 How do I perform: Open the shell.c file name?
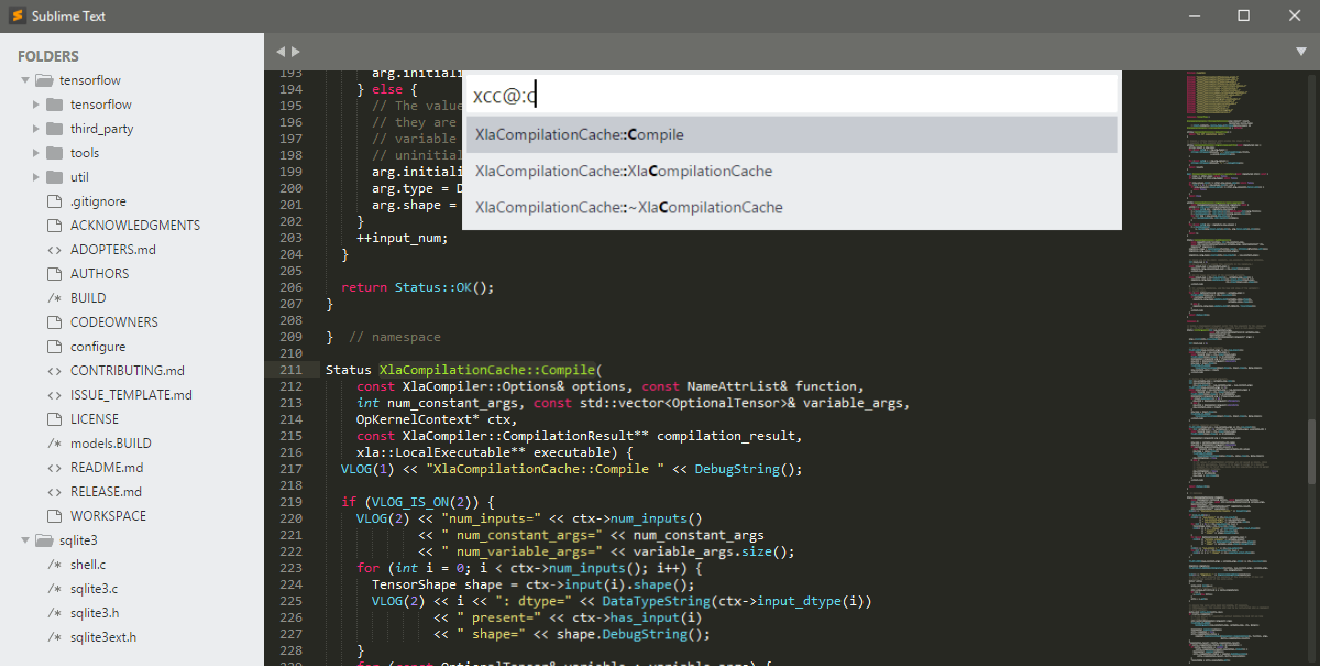(x=89, y=564)
